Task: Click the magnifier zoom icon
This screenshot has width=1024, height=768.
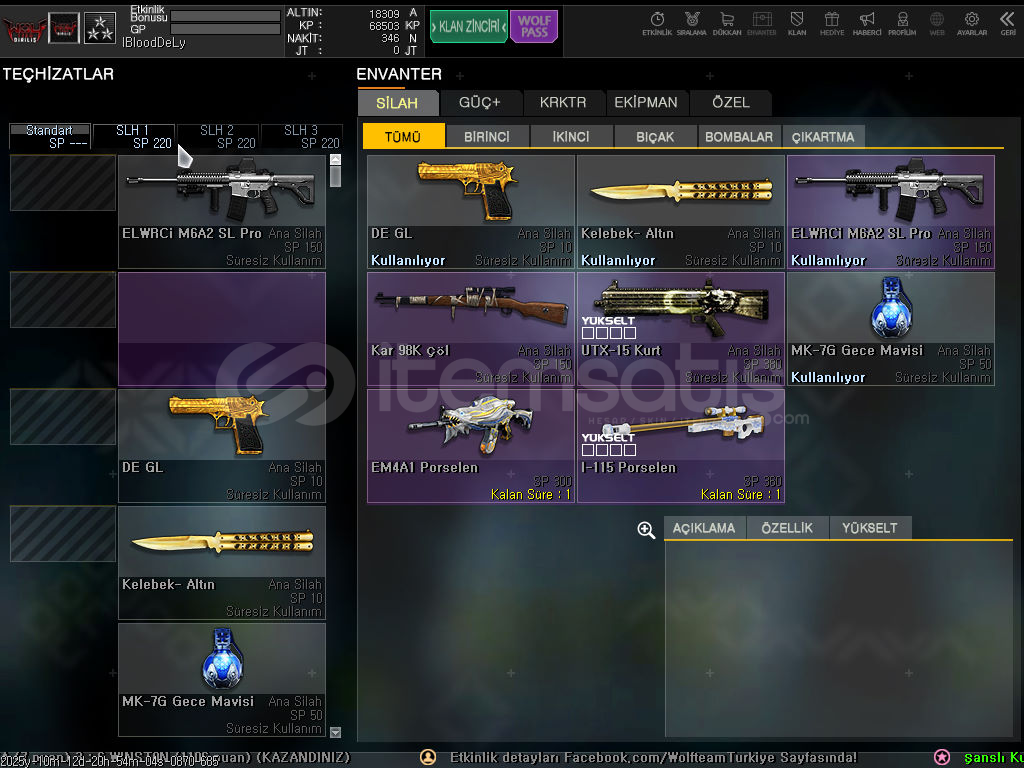Action: click(x=646, y=530)
